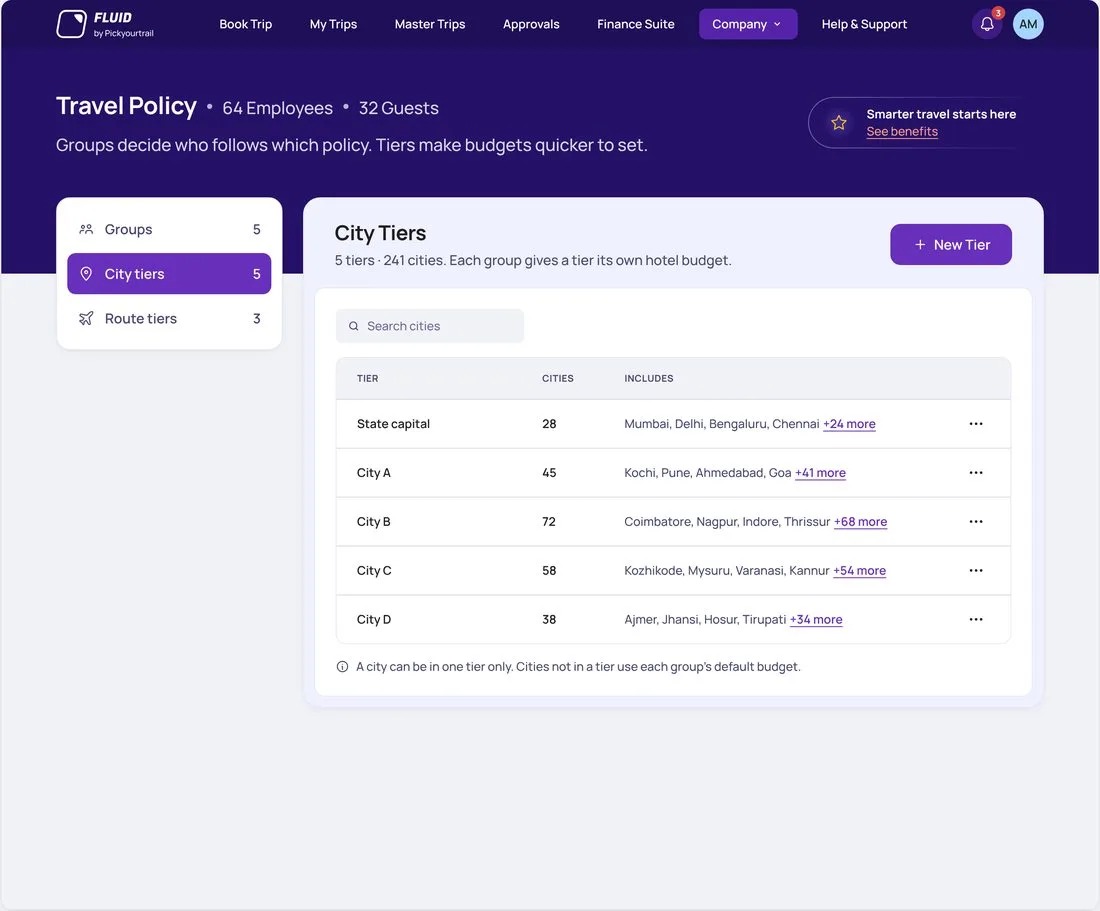The height and width of the screenshot is (911, 1100).
Task: Click the Groups people icon in sidebar
Action: (x=86, y=229)
